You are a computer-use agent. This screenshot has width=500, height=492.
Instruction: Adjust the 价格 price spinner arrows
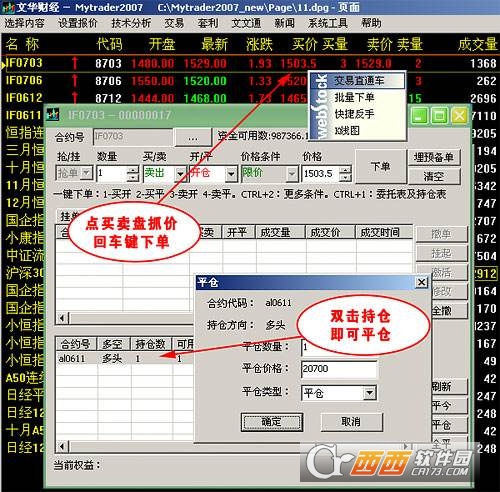tap(346, 173)
